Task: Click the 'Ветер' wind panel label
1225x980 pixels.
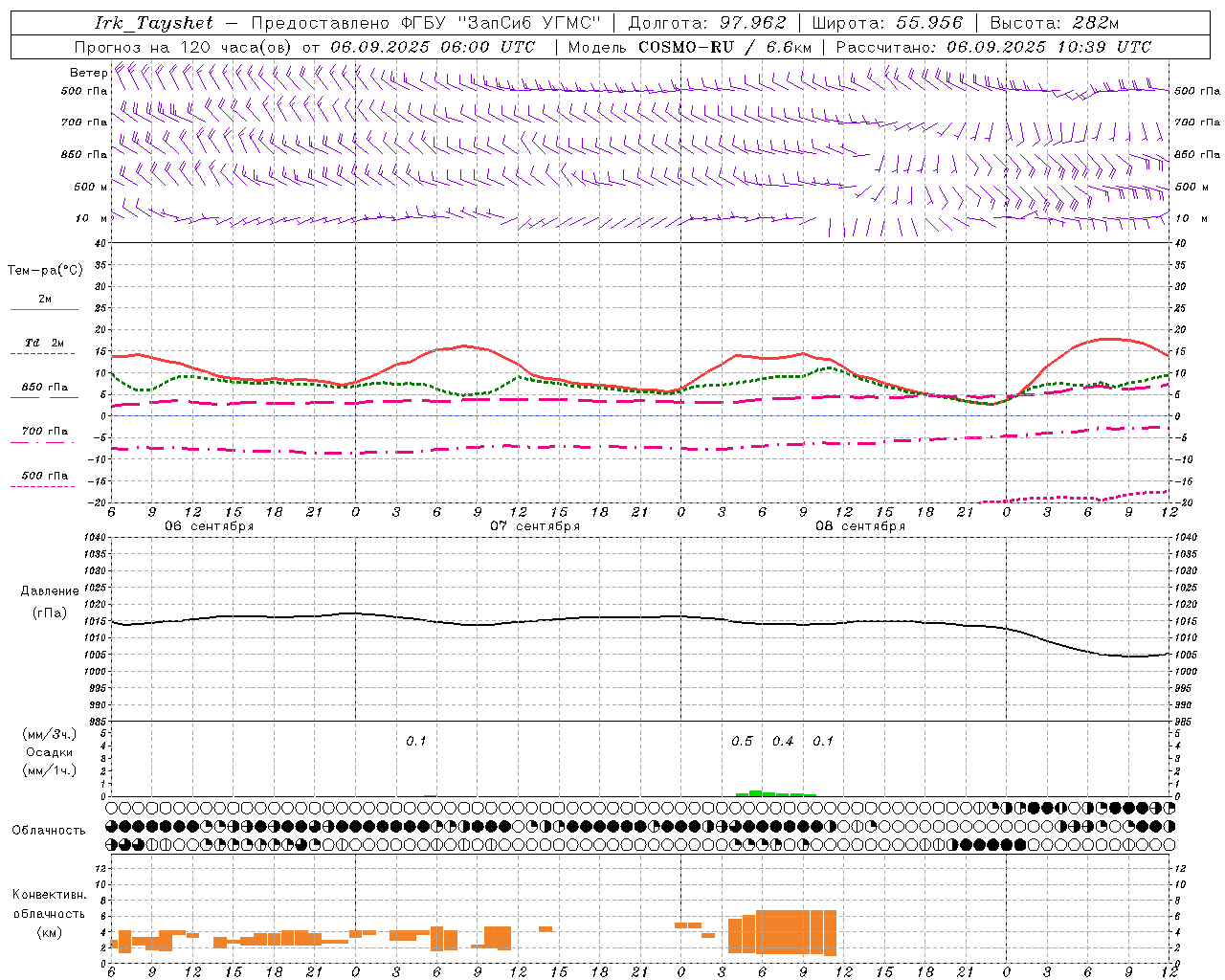Action: pyautogui.click(x=88, y=73)
